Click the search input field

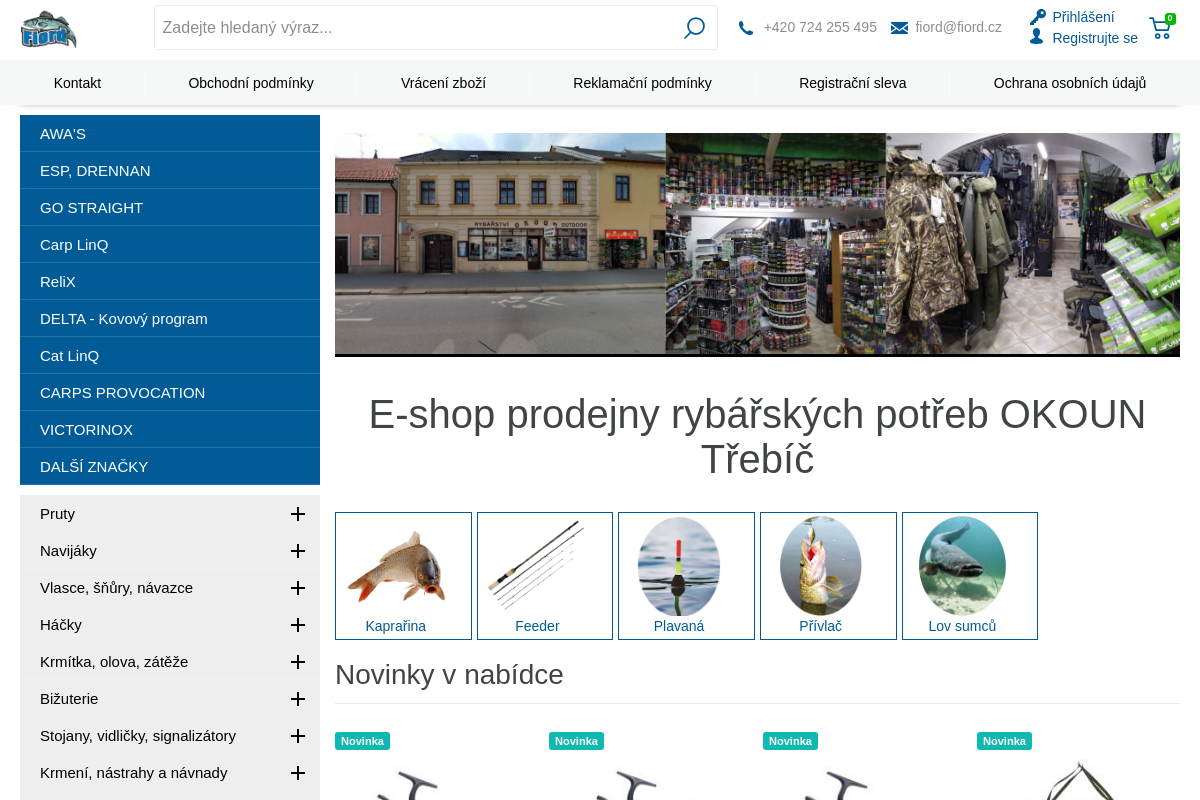415,28
